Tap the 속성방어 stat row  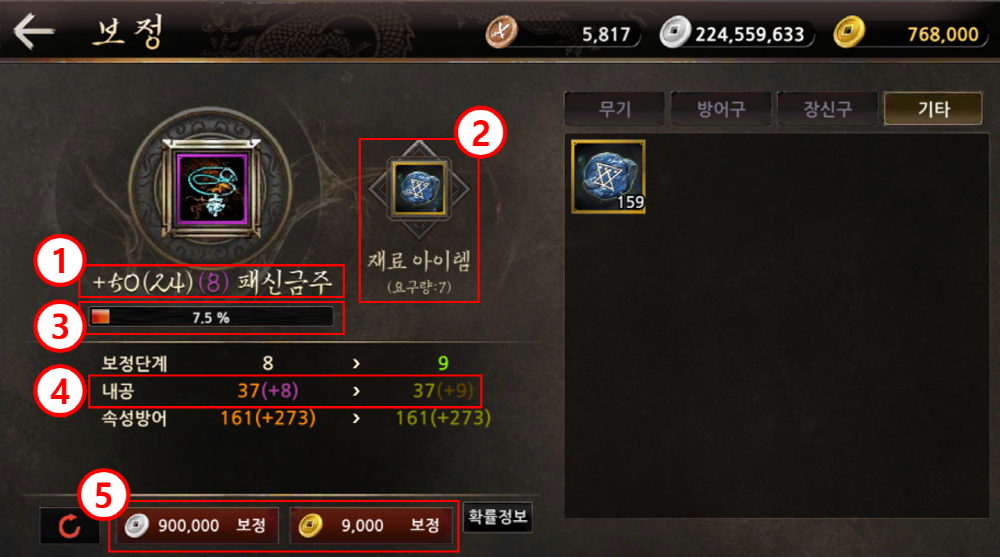click(x=296, y=419)
